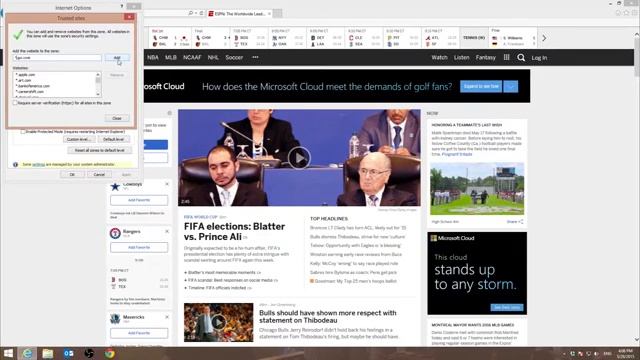This screenshot has height=360, width=640.
Task: Click the Cowboys star logo
Action: point(115,187)
